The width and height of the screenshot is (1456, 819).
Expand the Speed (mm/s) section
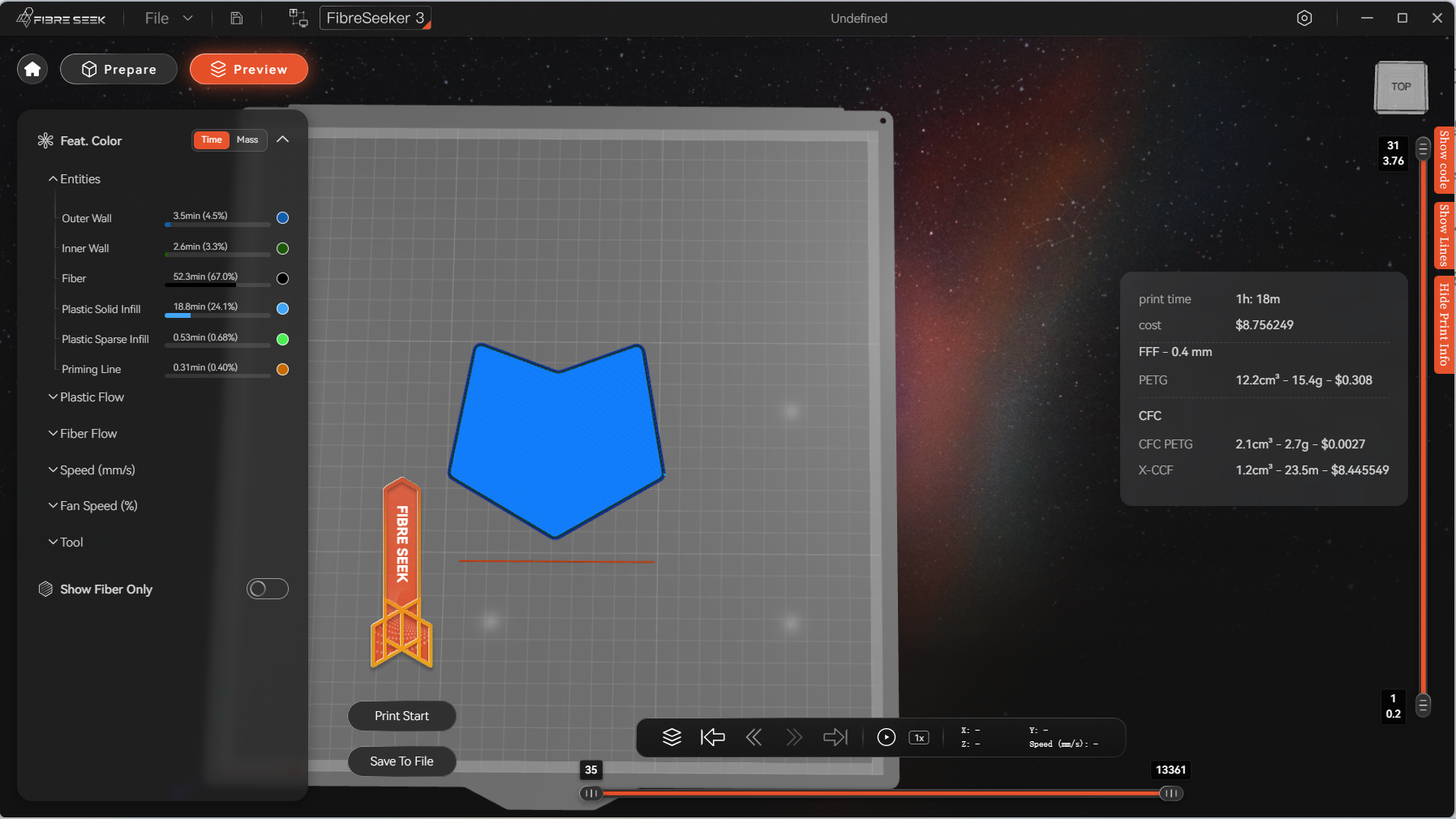coord(92,470)
